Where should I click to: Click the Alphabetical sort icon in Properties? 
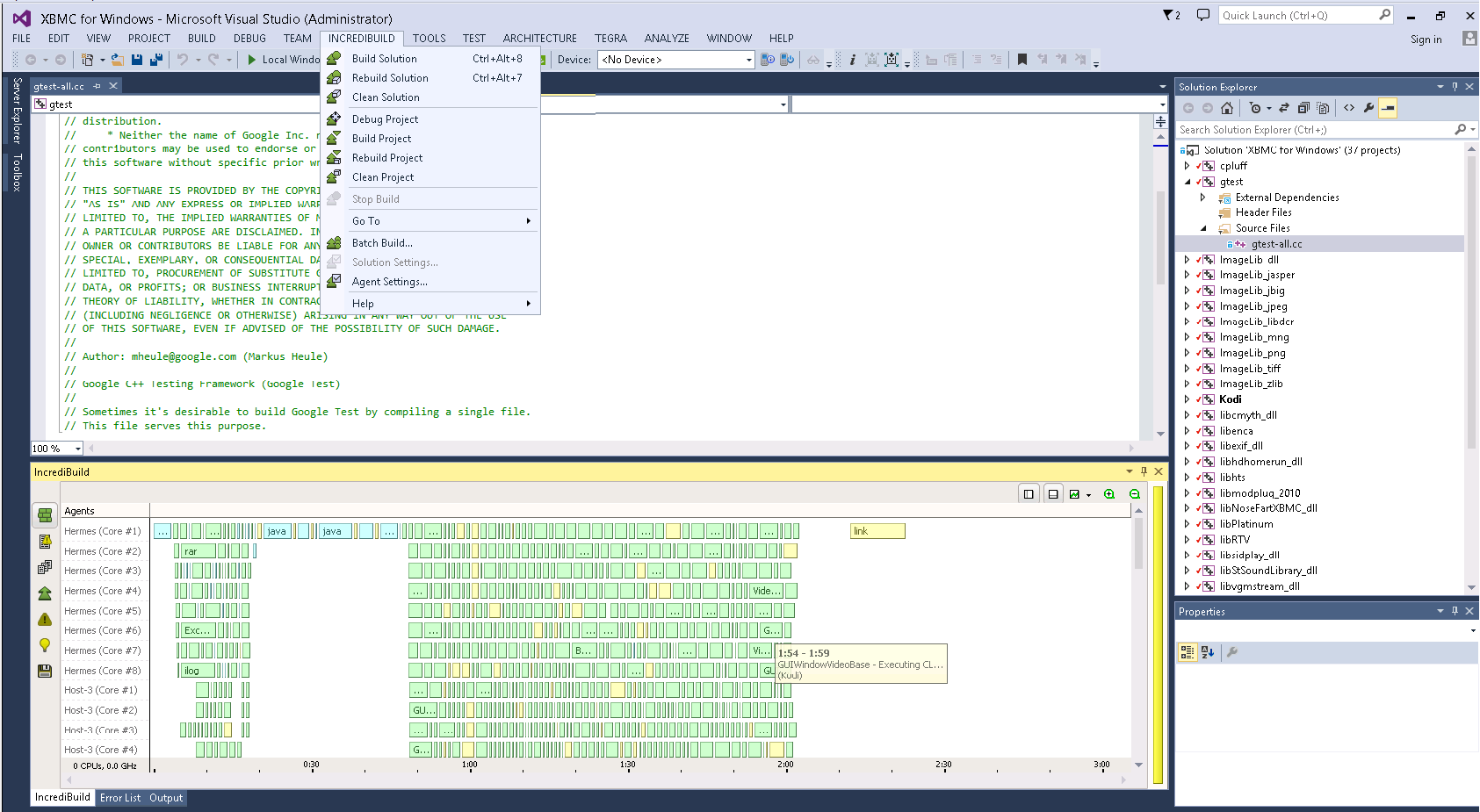pos(1208,652)
